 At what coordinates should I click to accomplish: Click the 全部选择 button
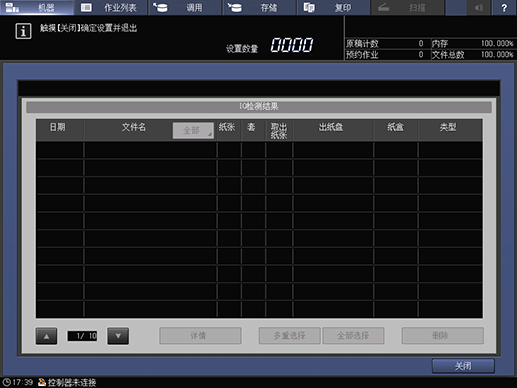point(353,336)
